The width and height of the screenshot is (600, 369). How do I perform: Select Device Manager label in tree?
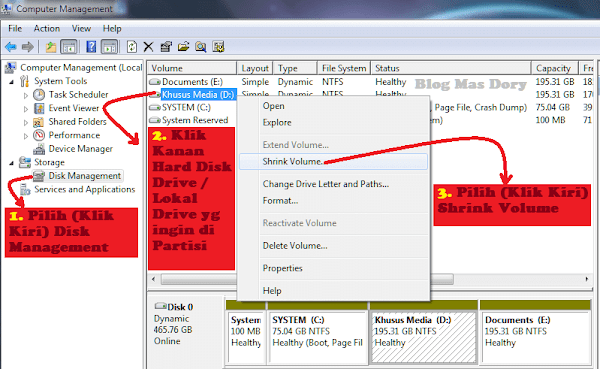80,149
